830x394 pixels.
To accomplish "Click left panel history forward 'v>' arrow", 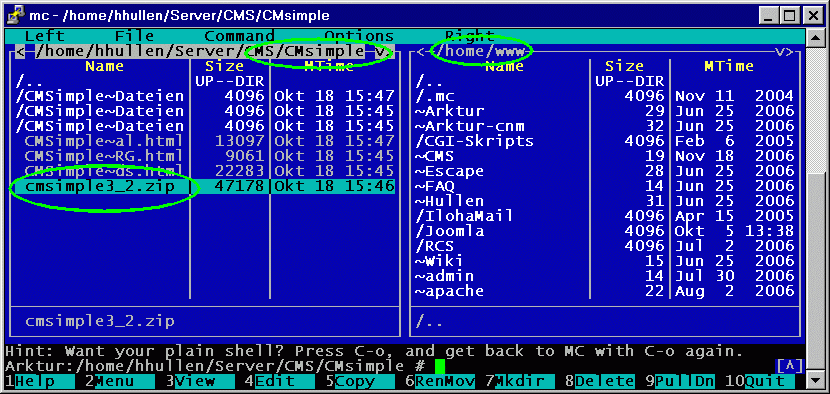I will click(x=384, y=51).
